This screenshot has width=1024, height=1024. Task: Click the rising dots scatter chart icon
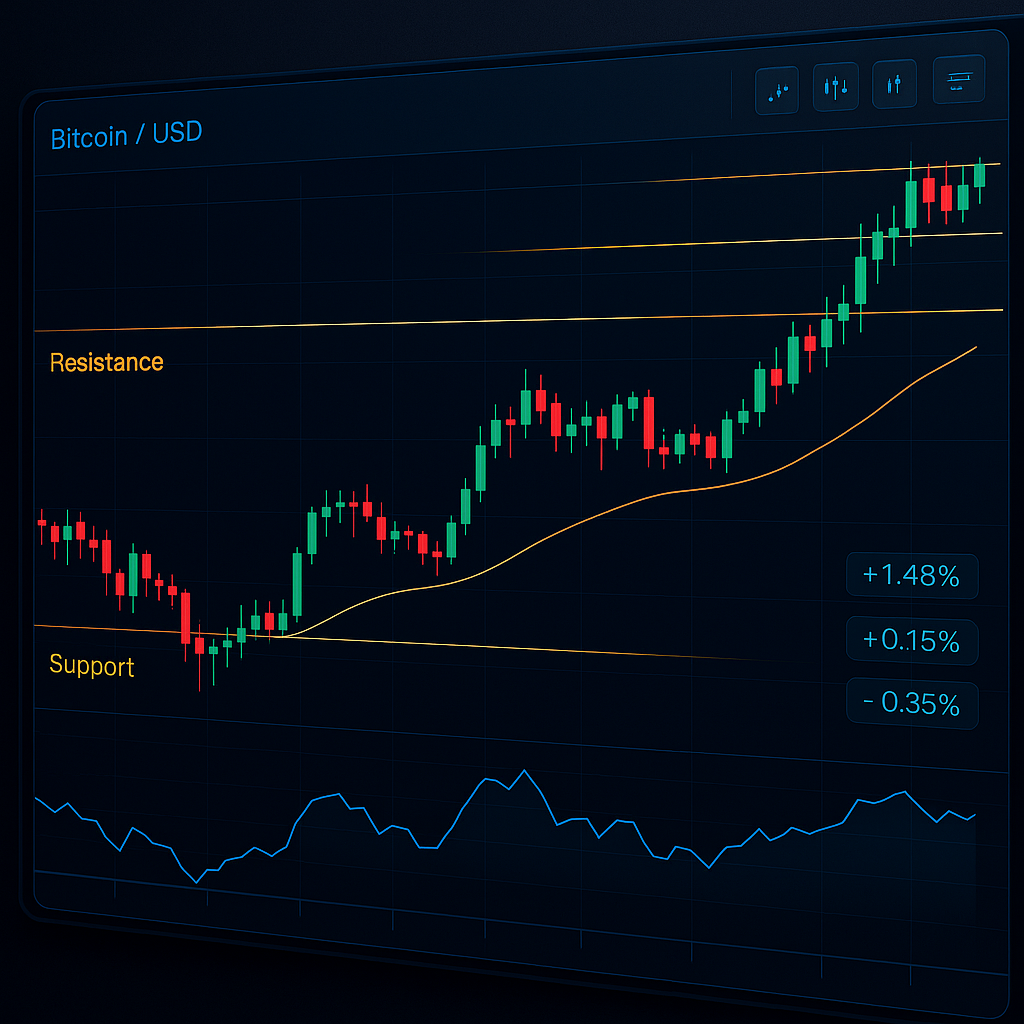point(777,91)
